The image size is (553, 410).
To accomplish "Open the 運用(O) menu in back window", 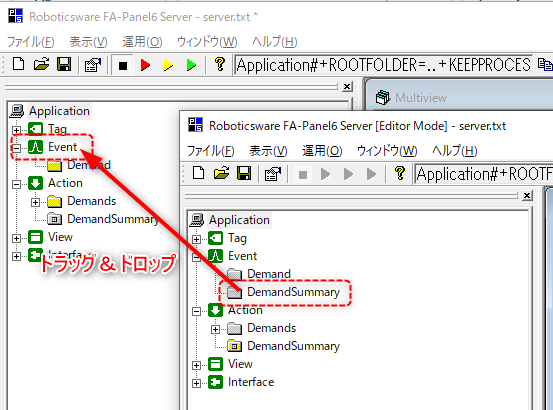I will coord(142,42).
